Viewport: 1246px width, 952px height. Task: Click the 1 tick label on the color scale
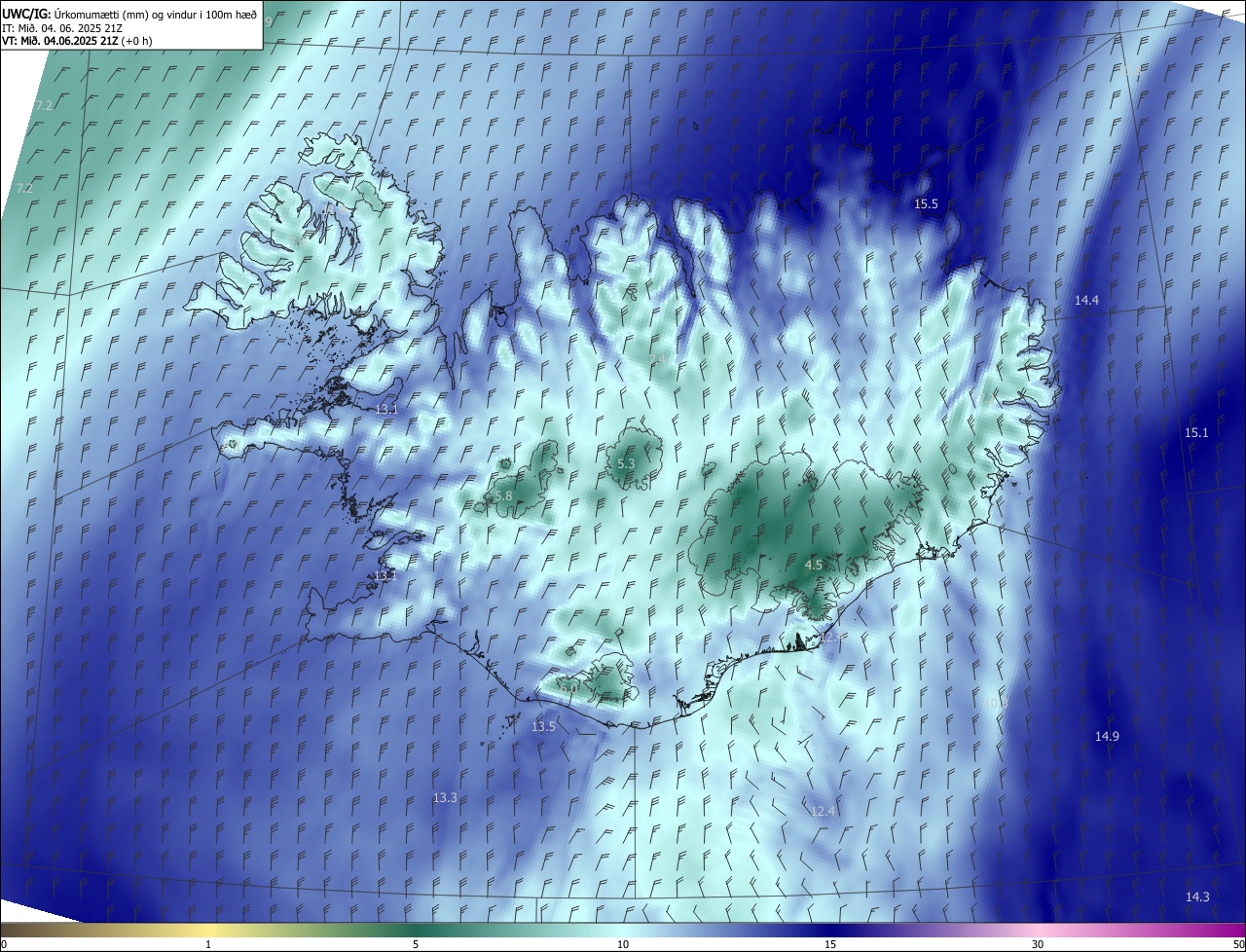(x=208, y=945)
